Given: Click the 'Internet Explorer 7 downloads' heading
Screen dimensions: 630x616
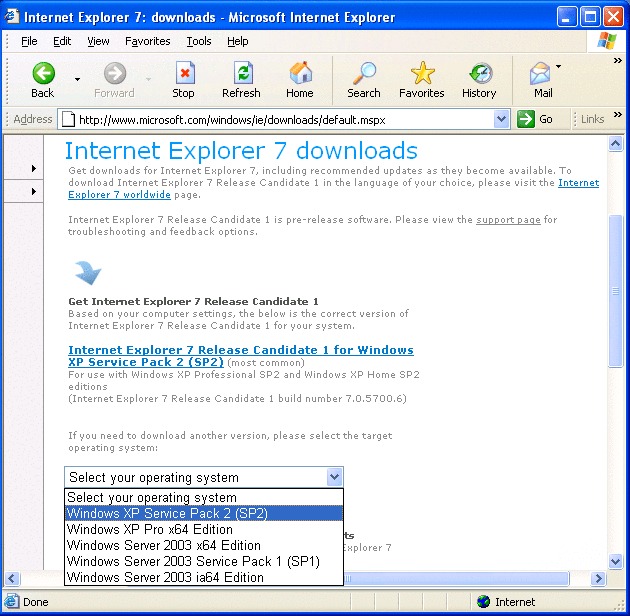Looking at the screenshot, I should click(241, 151).
